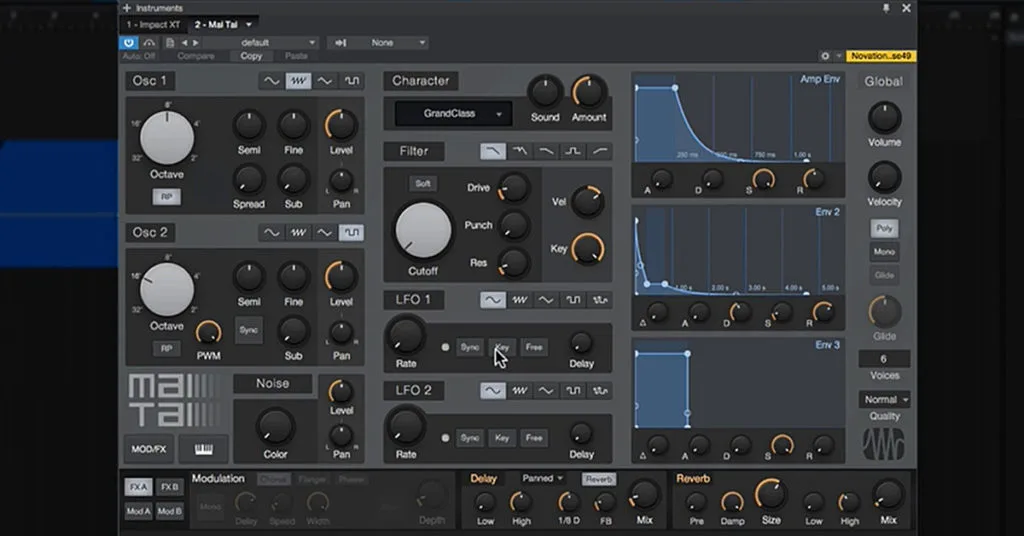Click the Global Volume knob
This screenshot has height=536, width=1024.
pyautogui.click(x=884, y=118)
